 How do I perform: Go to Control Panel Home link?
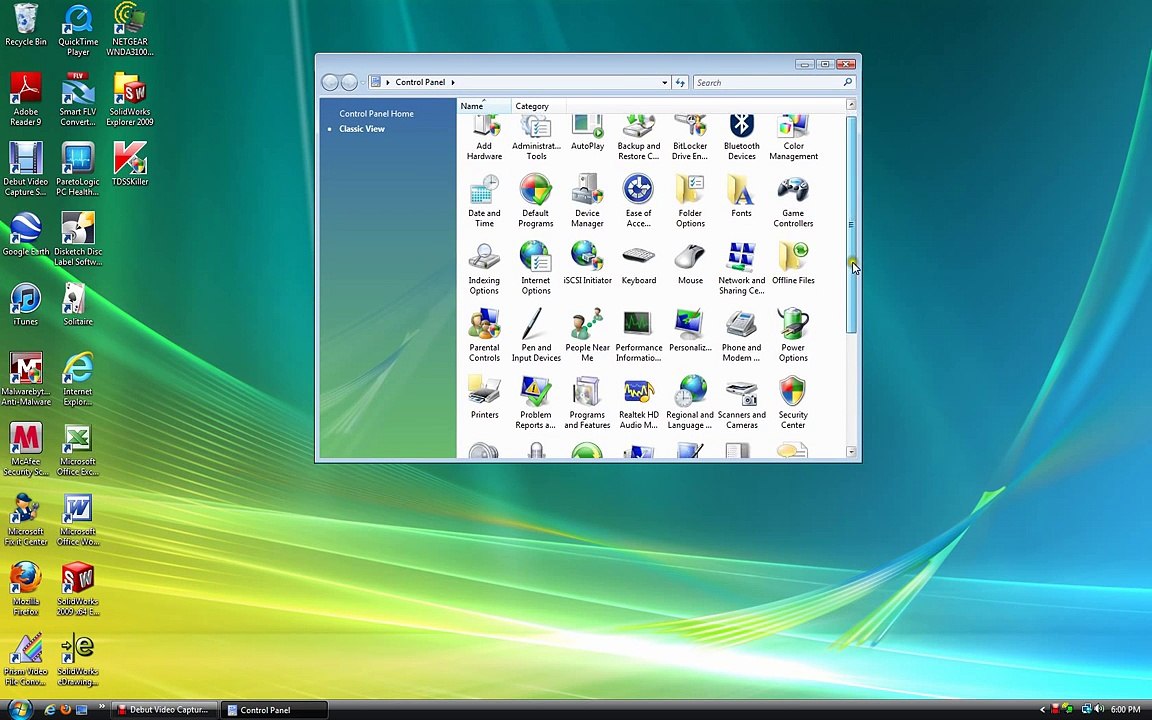pos(376,114)
